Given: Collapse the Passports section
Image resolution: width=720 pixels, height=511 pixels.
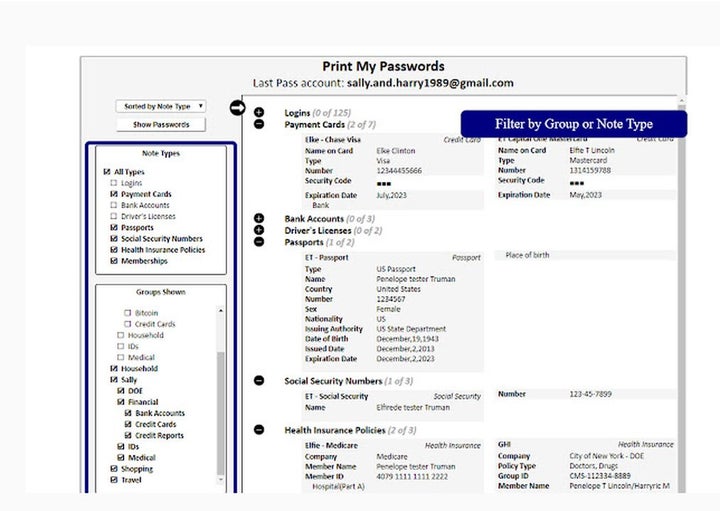Looking at the screenshot, I should pyautogui.click(x=259, y=242).
